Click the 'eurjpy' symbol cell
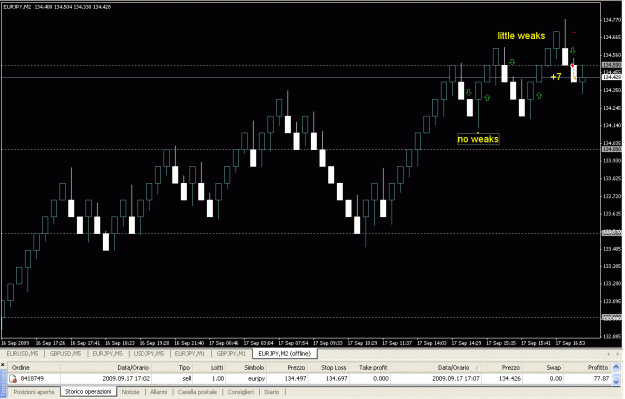Image resolution: width=625 pixels, height=399 pixels. point(257,379)
